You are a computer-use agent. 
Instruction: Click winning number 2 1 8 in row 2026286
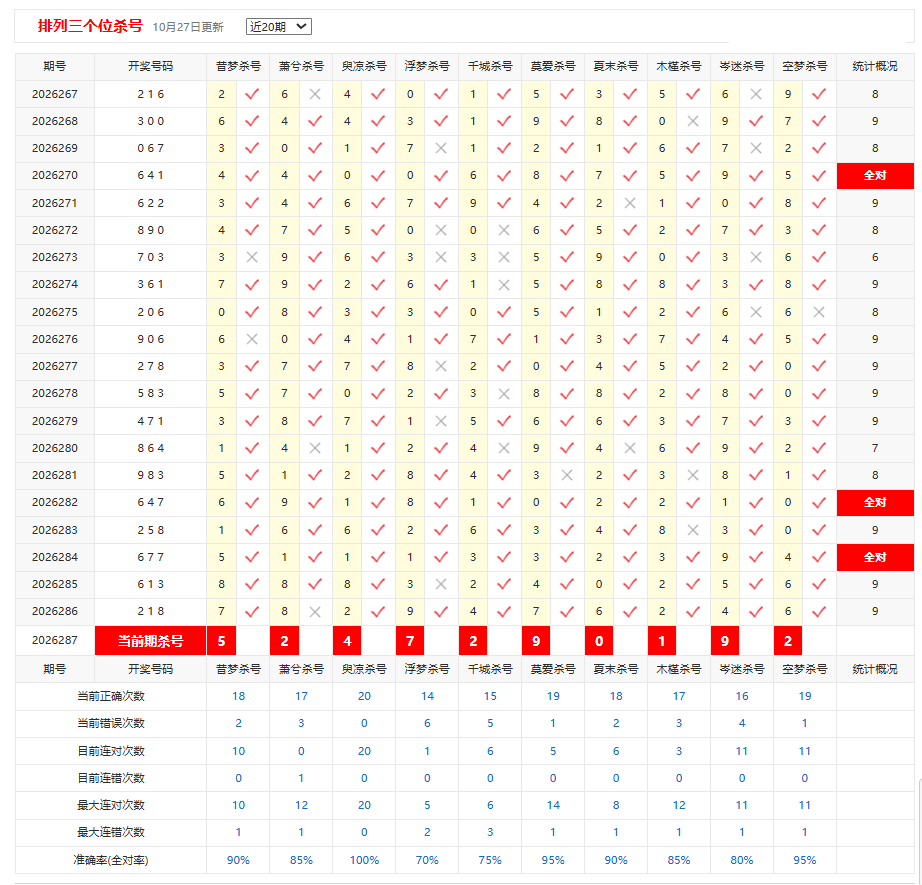pyautogui.click(x=151, y=611)
